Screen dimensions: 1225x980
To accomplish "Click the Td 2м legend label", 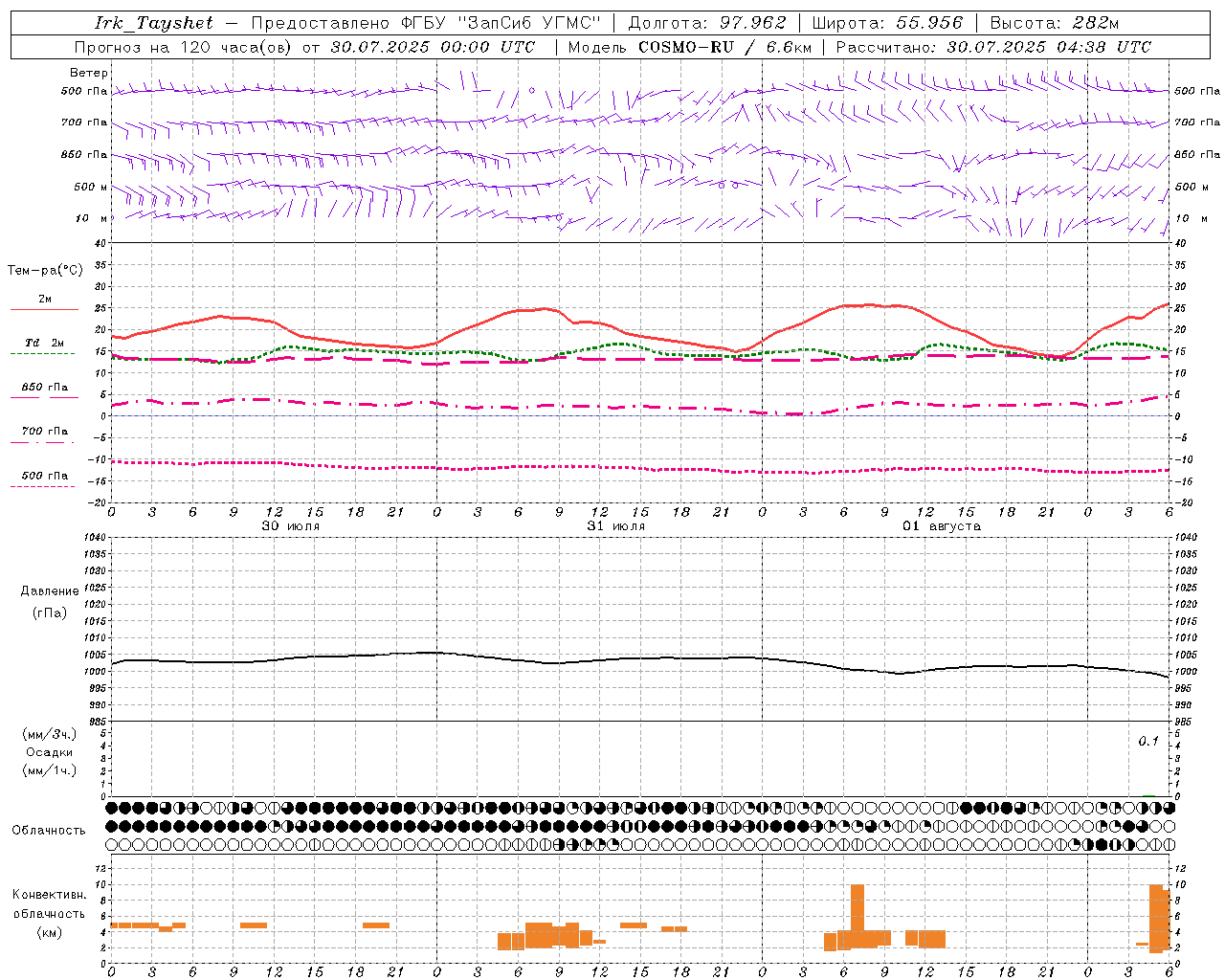I will (45, 343).
